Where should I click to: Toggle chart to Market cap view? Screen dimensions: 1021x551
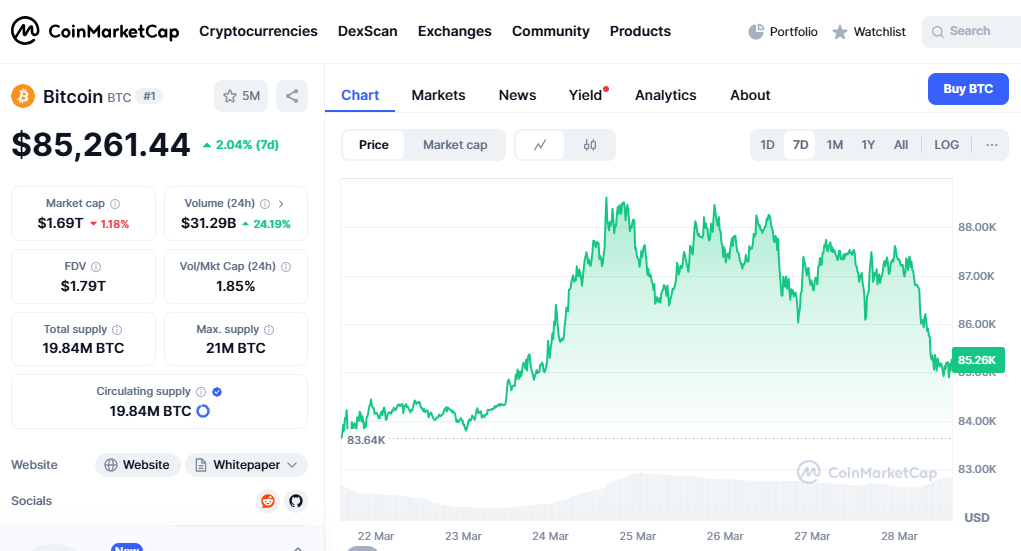click(455, 145)
